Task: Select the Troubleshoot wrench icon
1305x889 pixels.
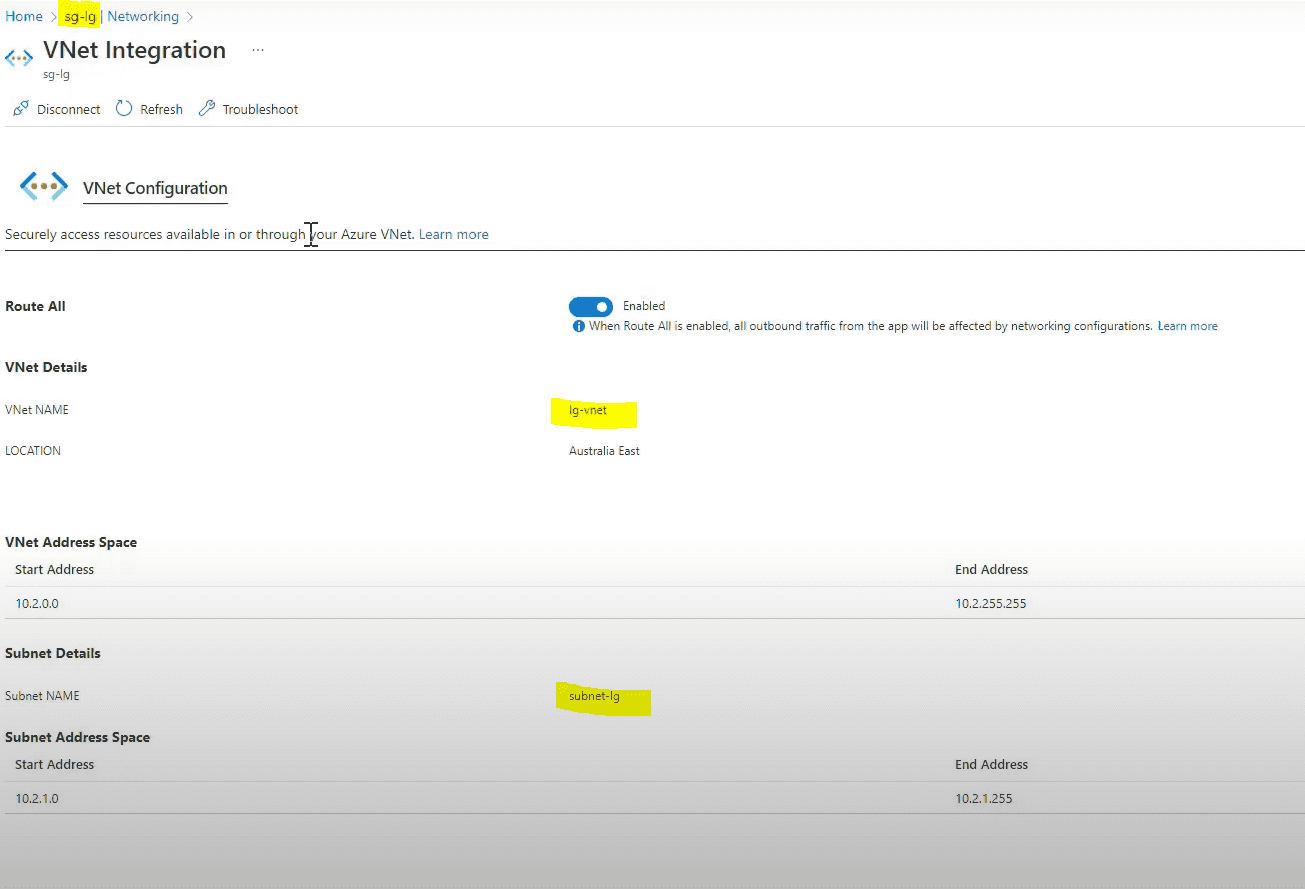Action: (x=207, y=108)
